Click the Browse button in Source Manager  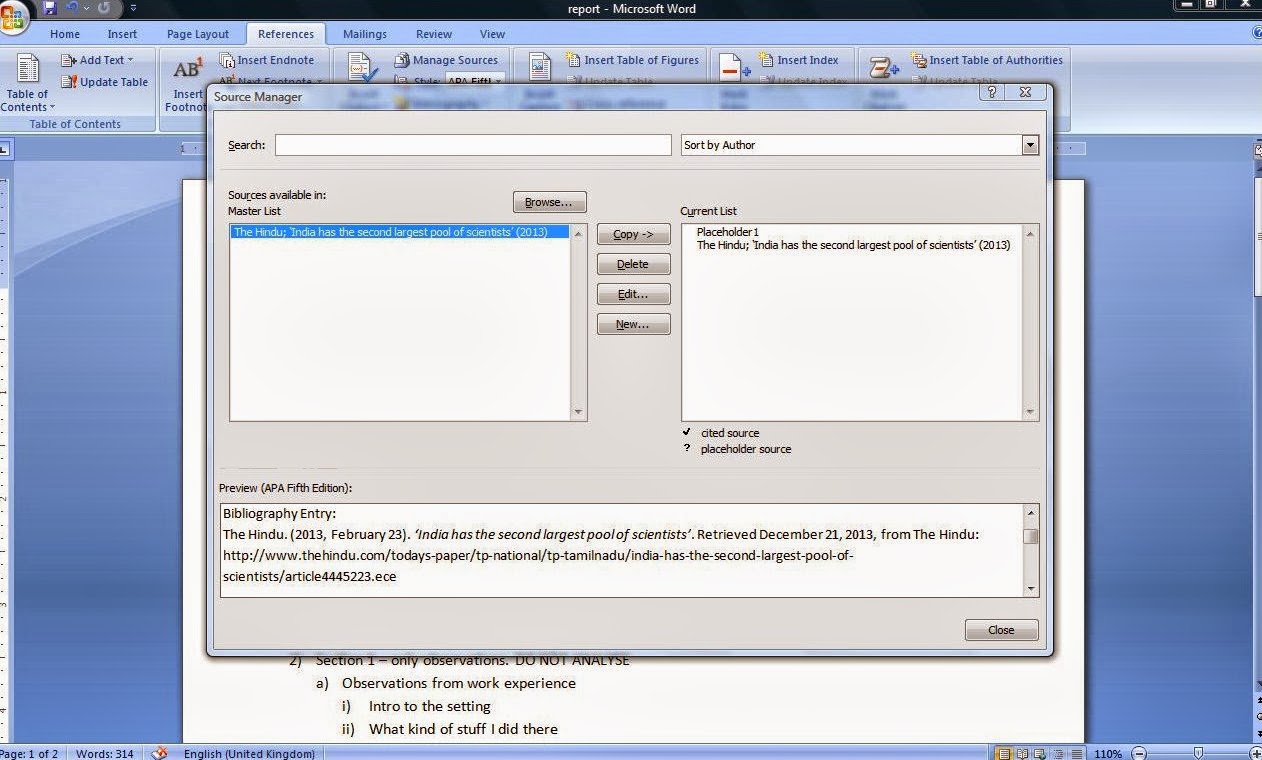tap(548, 201)
